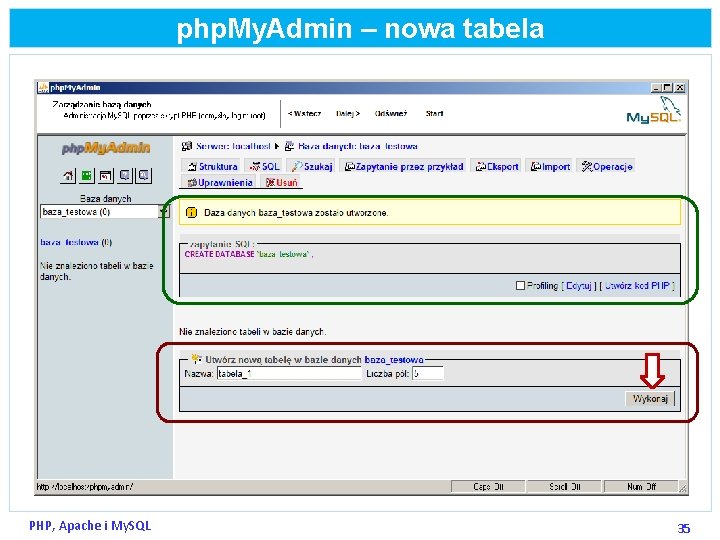Image resolution: width=720 pixels, height=540 pixels.
Task: Click the yellow info icon in notice
Action: coord(191,213)
